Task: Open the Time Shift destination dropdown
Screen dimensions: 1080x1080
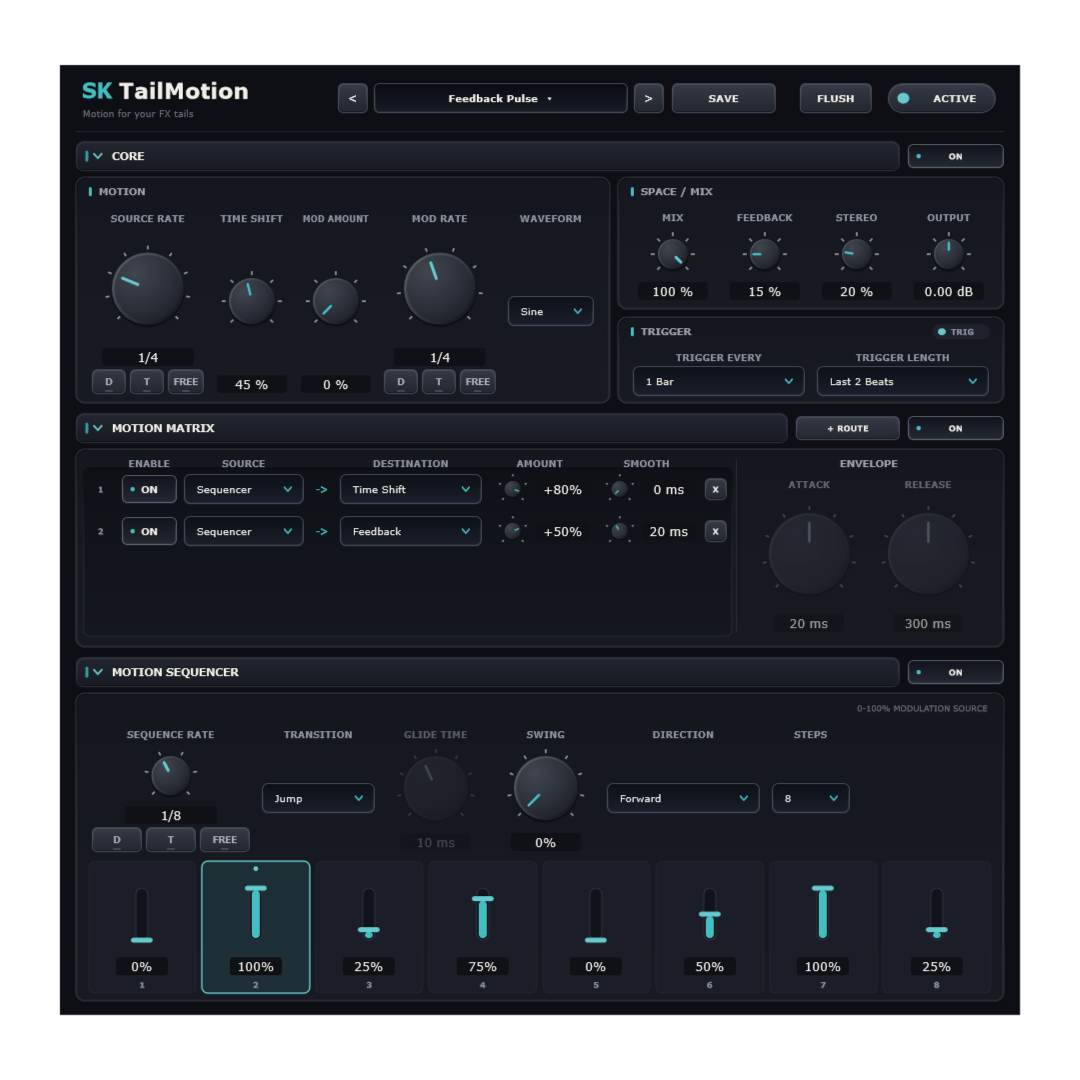Action: coord(411,490)
